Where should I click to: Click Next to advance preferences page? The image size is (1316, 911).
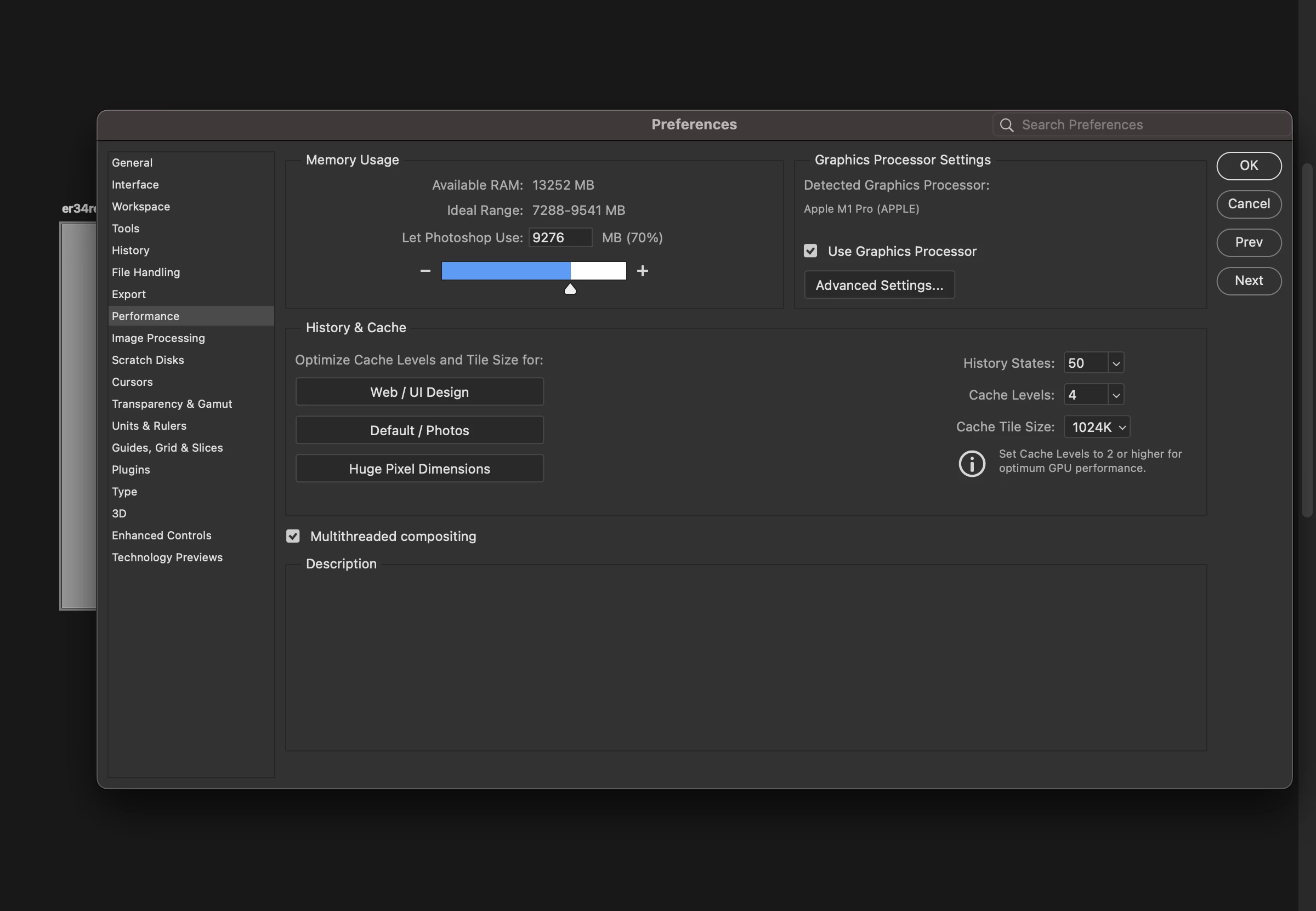pyautogui.click(x=1248, y=281)
